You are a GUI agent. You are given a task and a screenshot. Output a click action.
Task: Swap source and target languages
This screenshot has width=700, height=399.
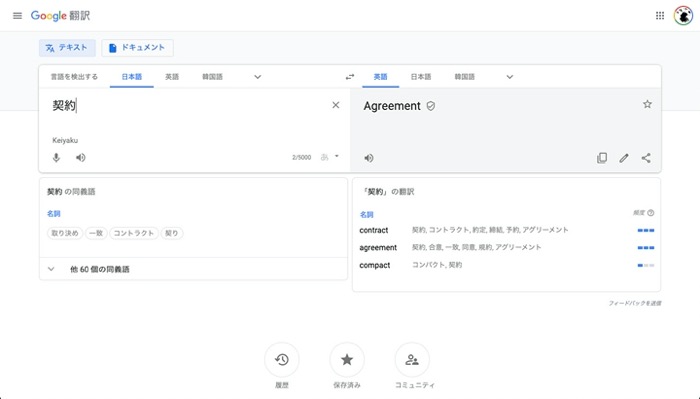350,77
